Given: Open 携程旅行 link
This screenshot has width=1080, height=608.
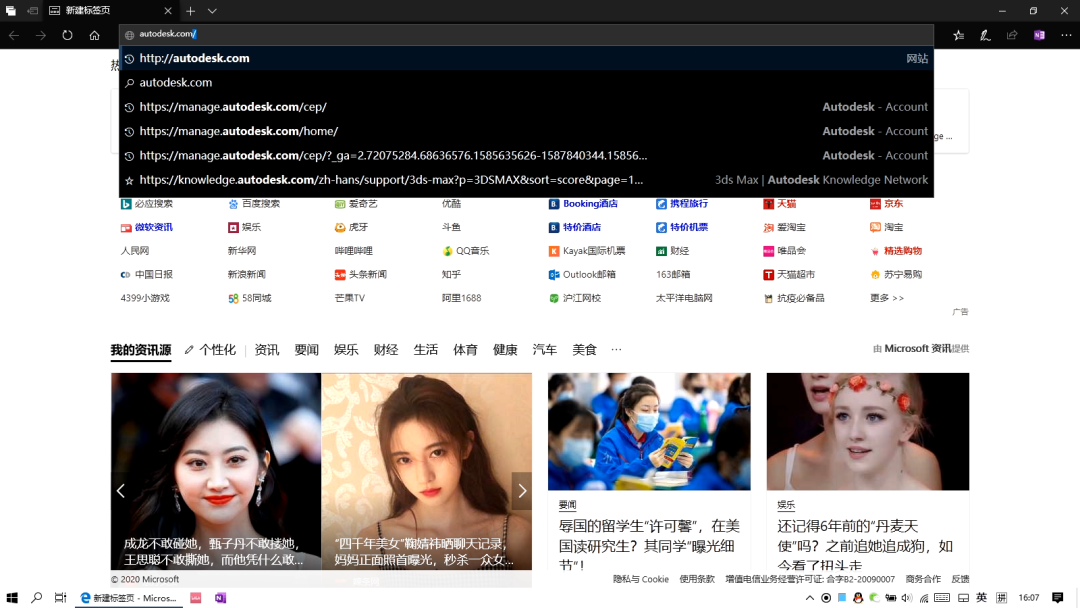Looking at the screenshot, I should click(682, 204).
